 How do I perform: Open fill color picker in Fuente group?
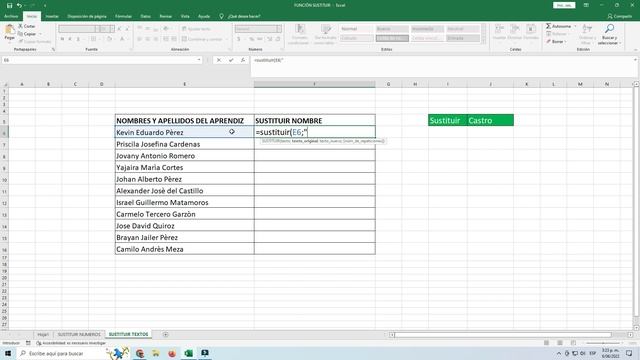[110, 39]
